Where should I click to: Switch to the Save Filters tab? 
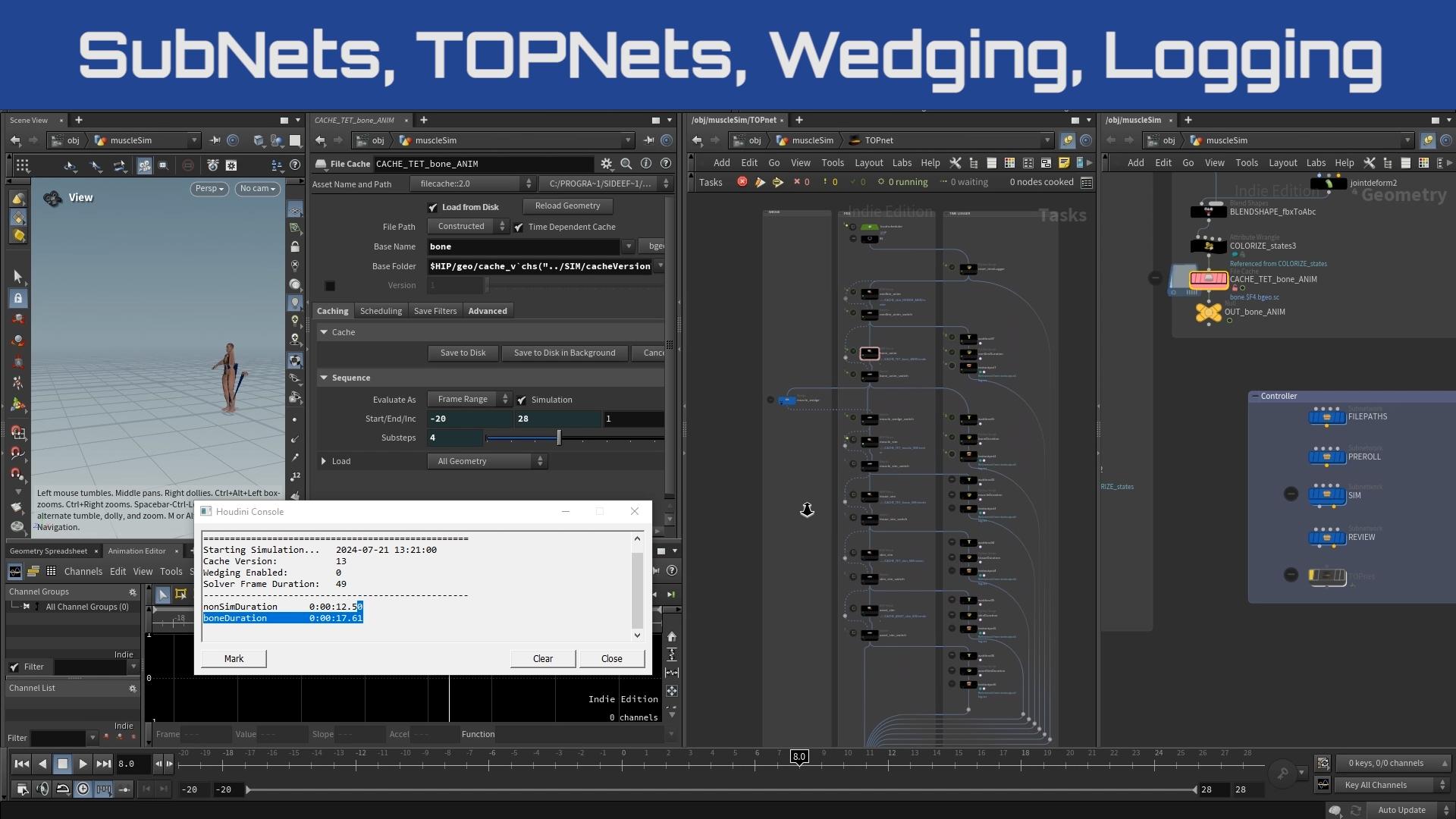pos(435,311)
